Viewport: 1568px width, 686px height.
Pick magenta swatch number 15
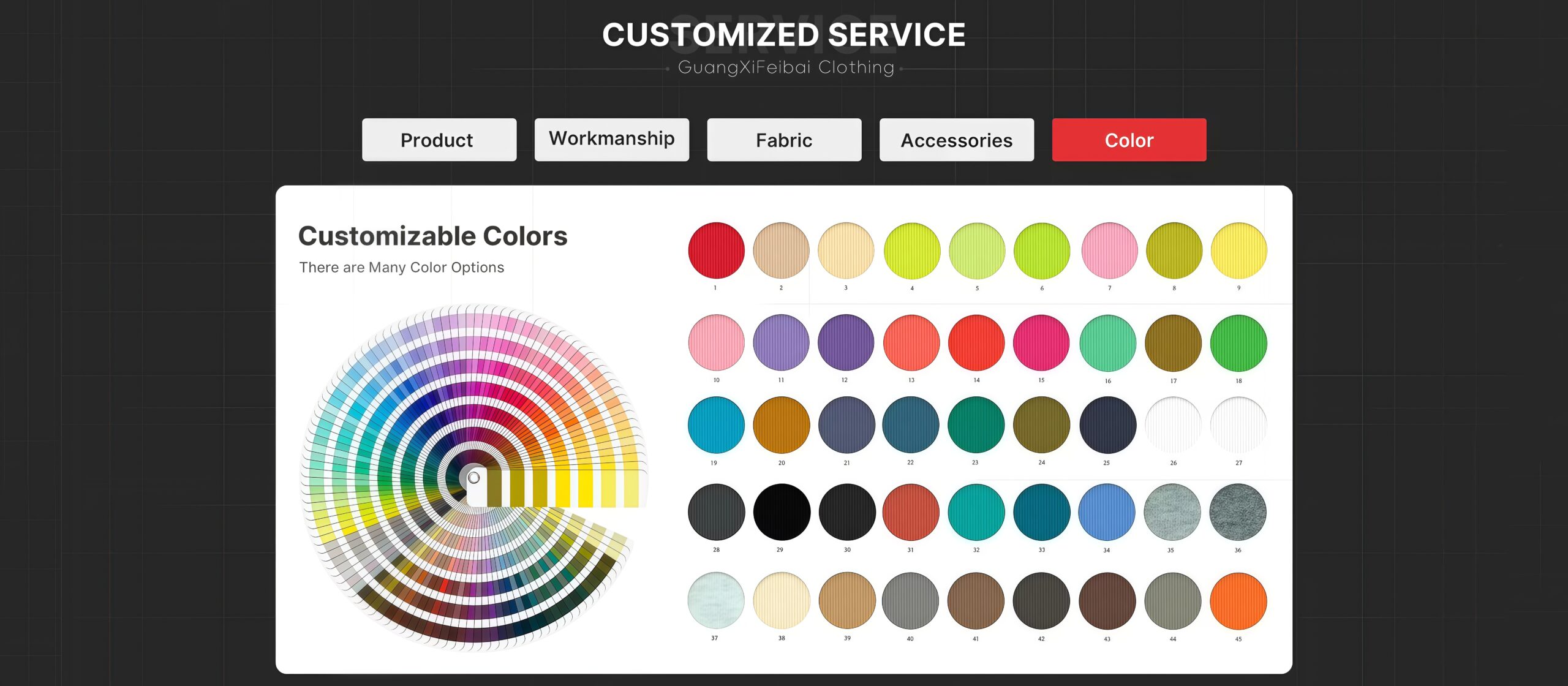(1041, 343)
